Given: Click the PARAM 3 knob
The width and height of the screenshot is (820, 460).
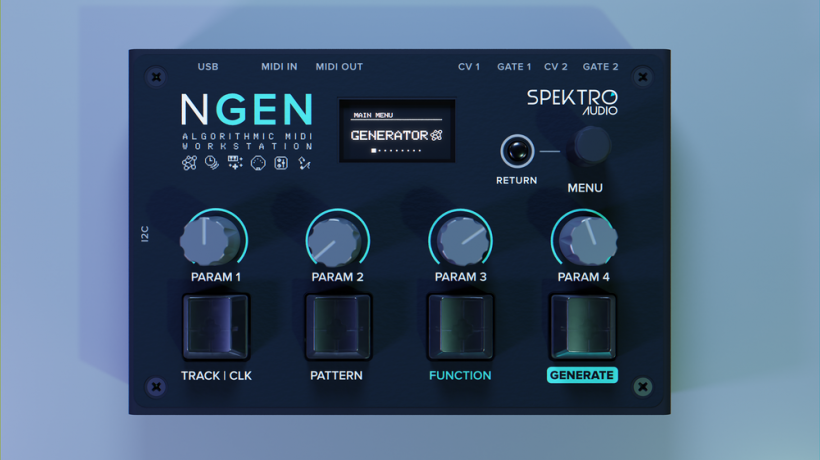Looking at the screenshot, I should (459, 240).
